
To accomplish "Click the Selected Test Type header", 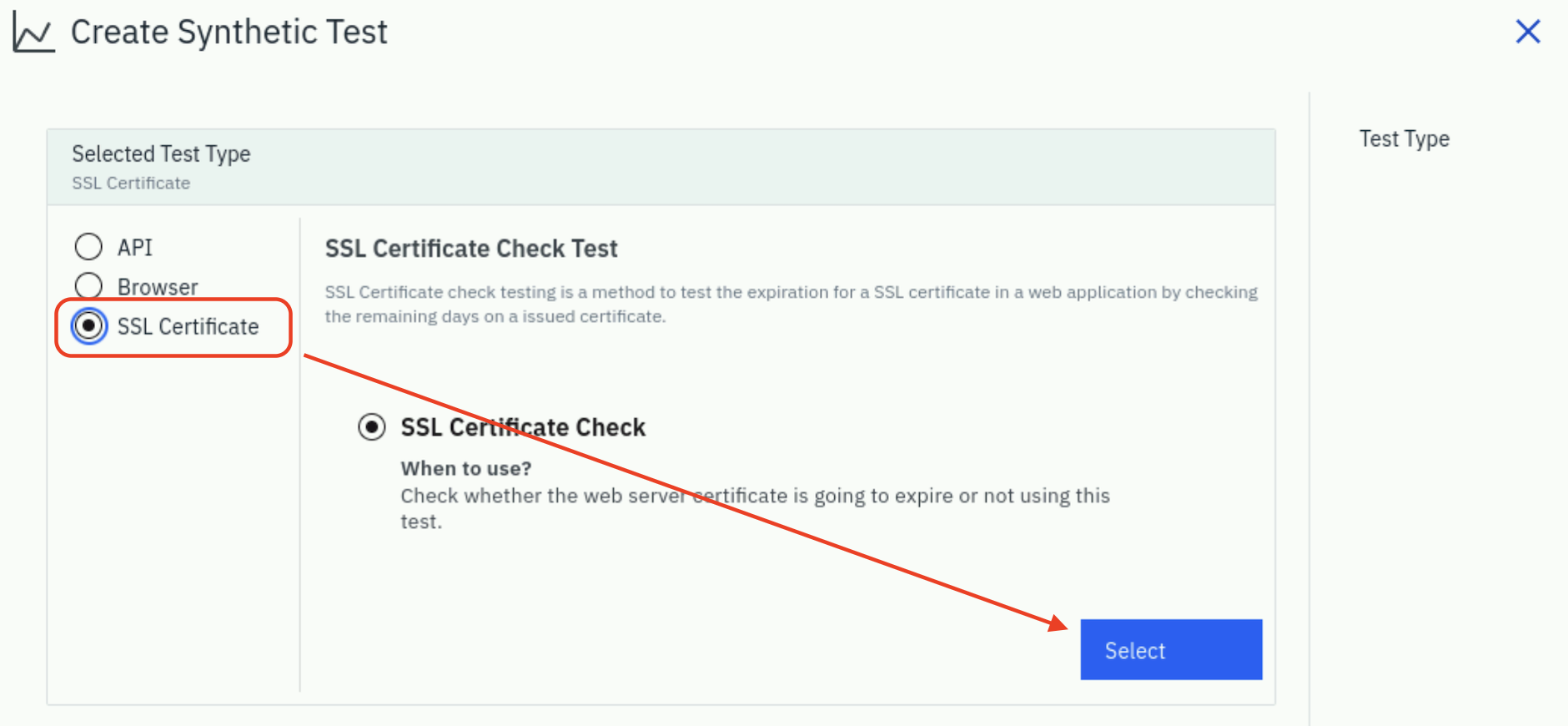I will 161,154.
